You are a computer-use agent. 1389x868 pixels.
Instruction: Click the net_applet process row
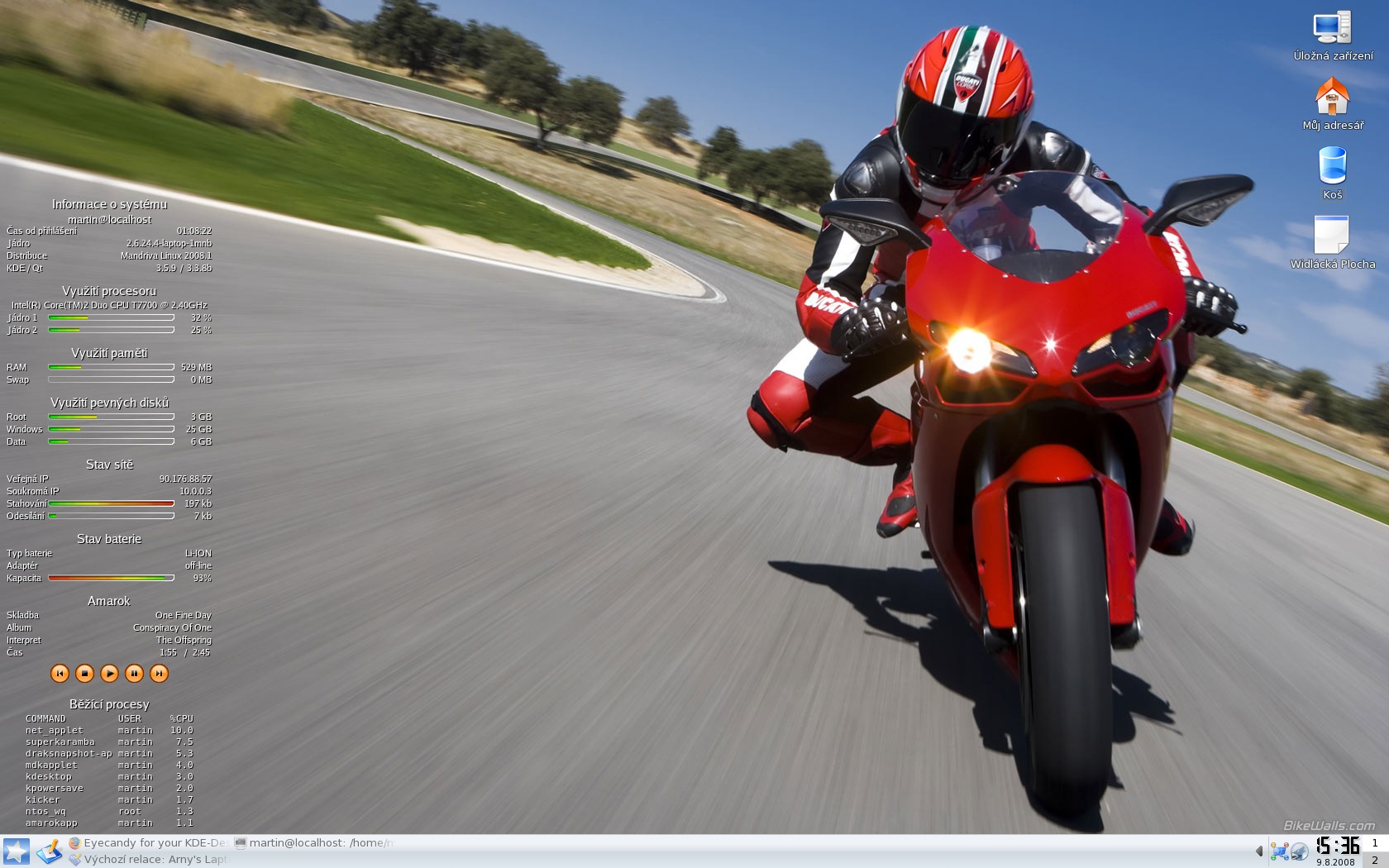(x=109, y=730)
